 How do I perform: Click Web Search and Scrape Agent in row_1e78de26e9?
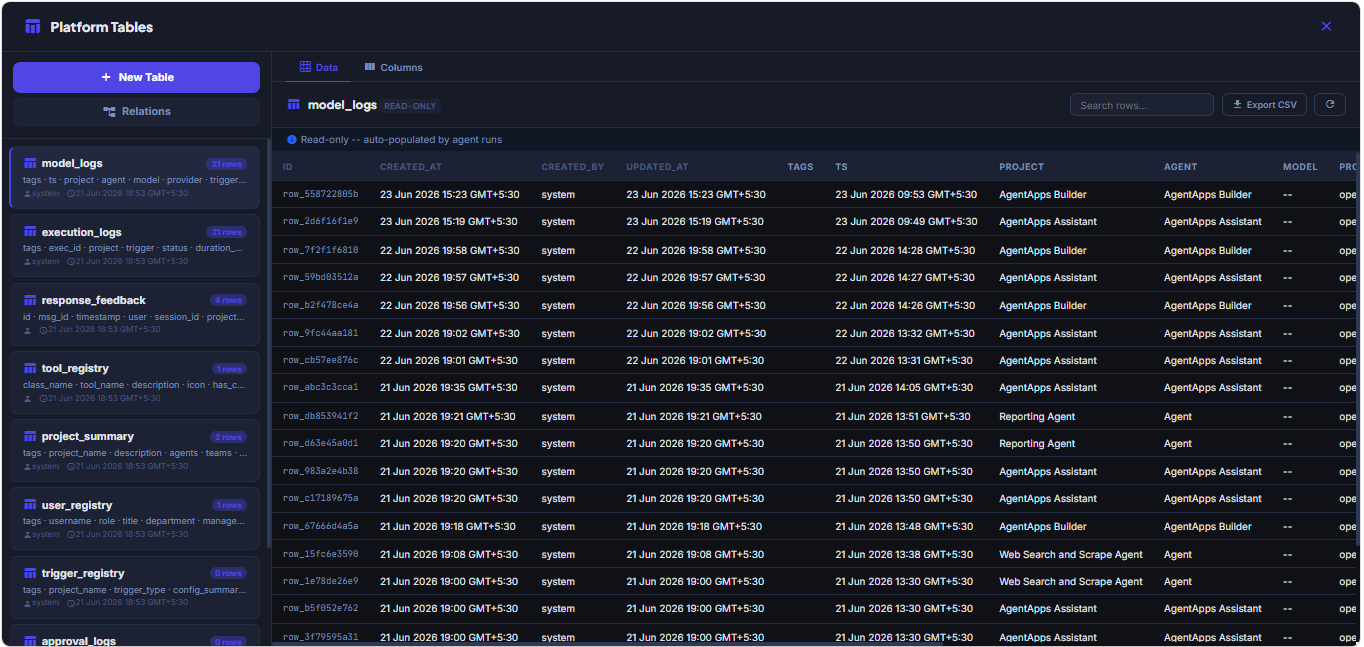[x=1071, y=581]
